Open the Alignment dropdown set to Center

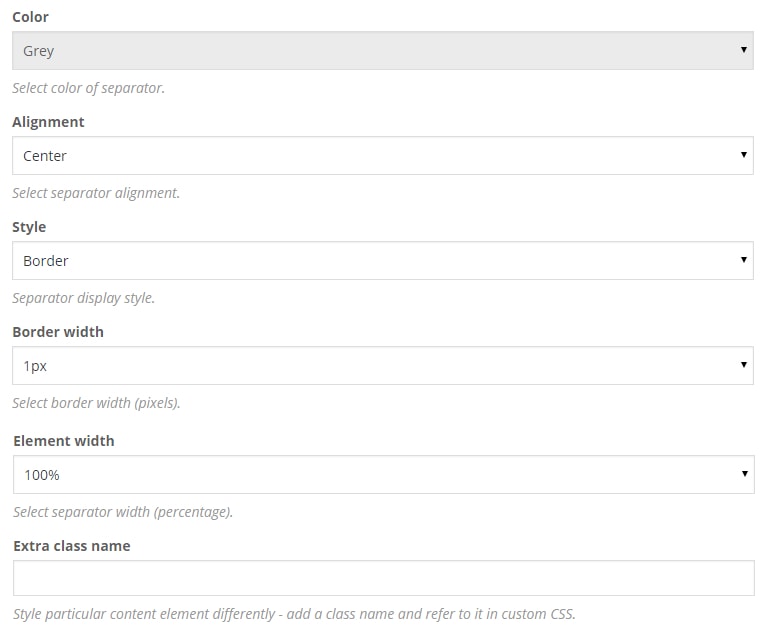[382, 156]
